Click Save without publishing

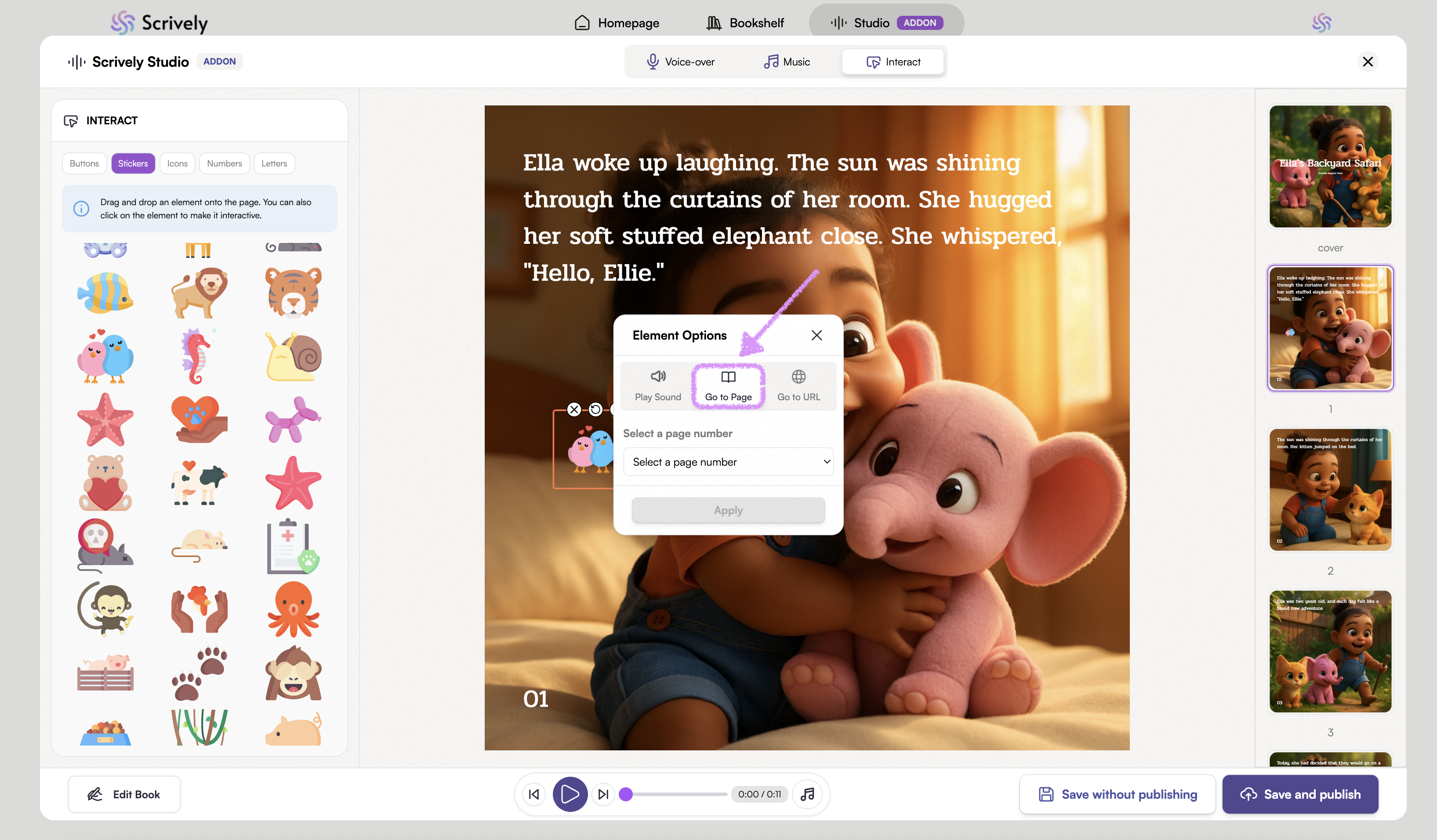coord(1118,794)
